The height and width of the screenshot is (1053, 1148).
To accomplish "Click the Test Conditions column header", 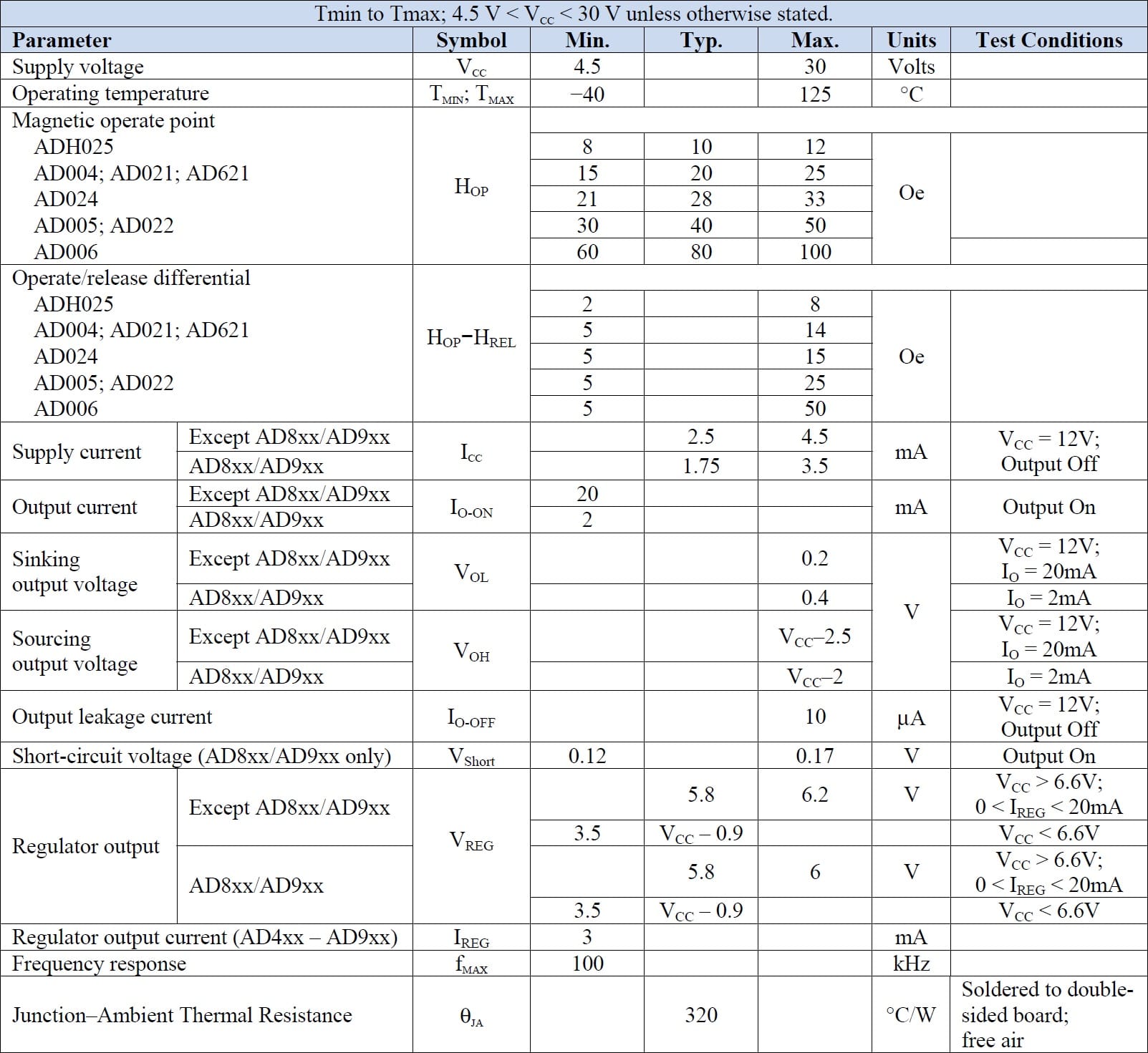I will click(1049, 40).
